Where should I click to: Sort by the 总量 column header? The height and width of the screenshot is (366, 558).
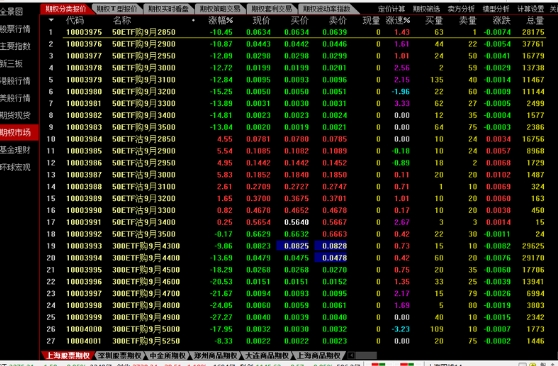pos(535,21)
